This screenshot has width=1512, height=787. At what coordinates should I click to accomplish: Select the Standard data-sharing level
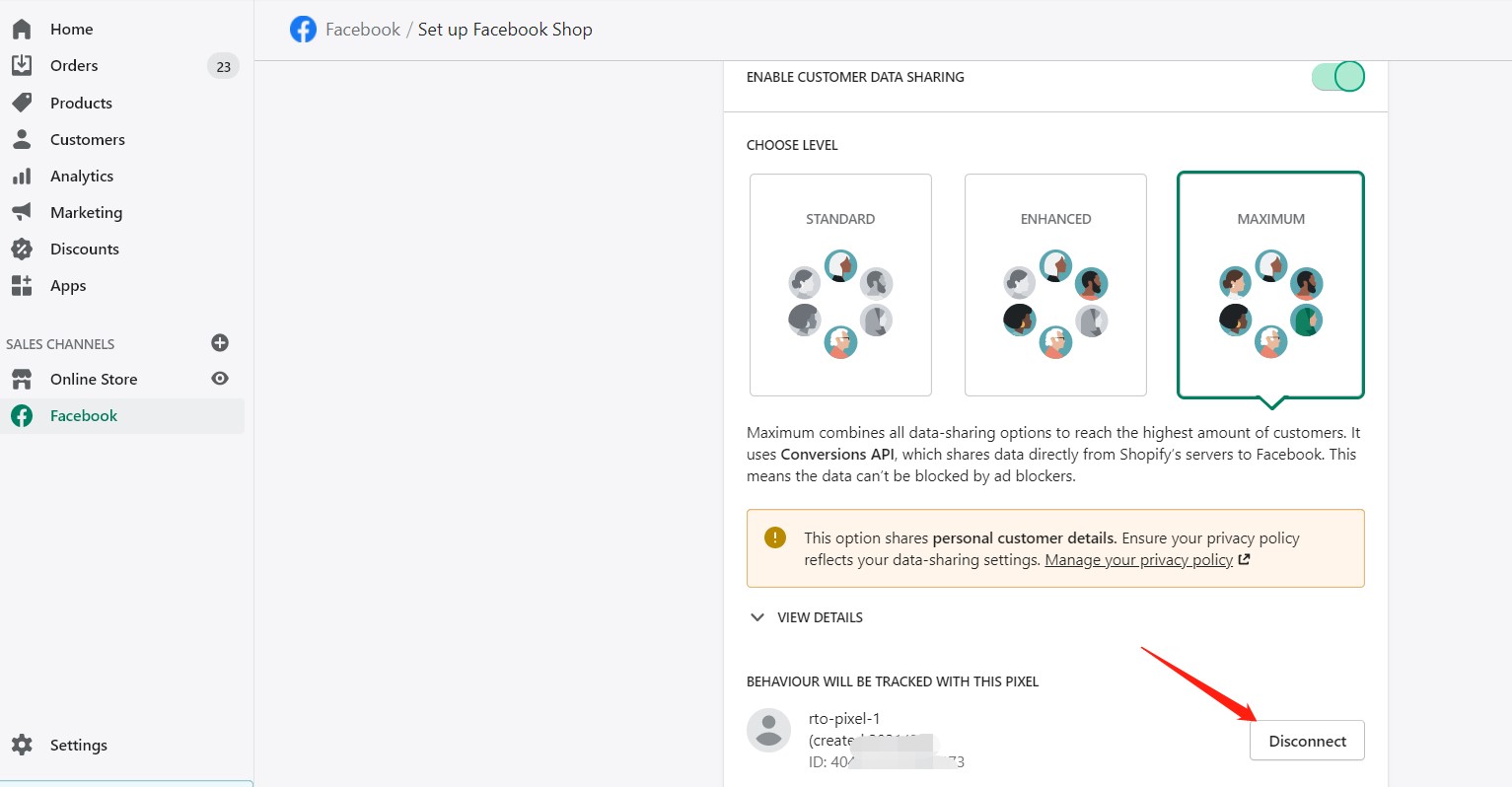840,285
